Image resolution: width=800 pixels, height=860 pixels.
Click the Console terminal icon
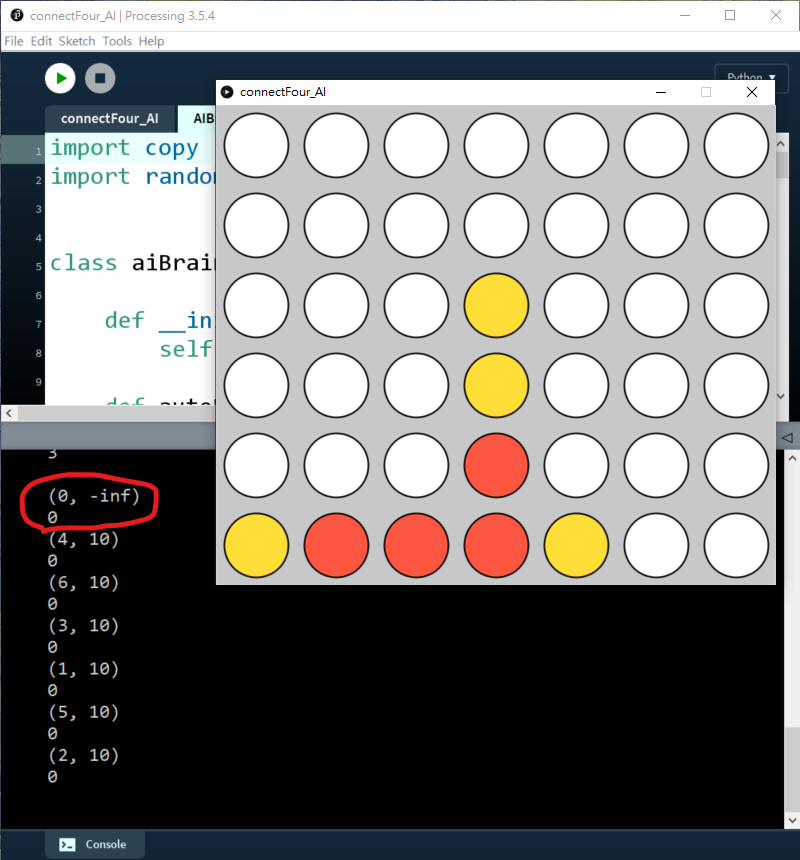[x=67, y=844]
